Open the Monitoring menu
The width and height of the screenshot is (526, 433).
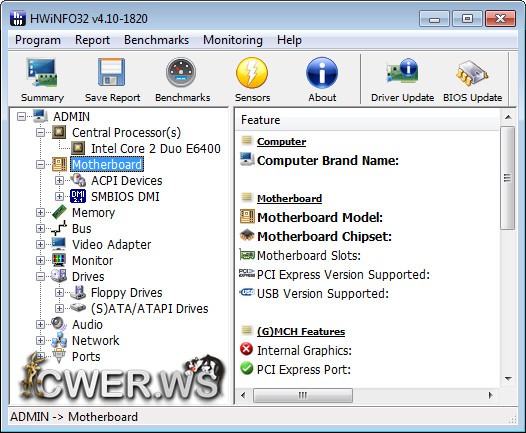[233, 40]
